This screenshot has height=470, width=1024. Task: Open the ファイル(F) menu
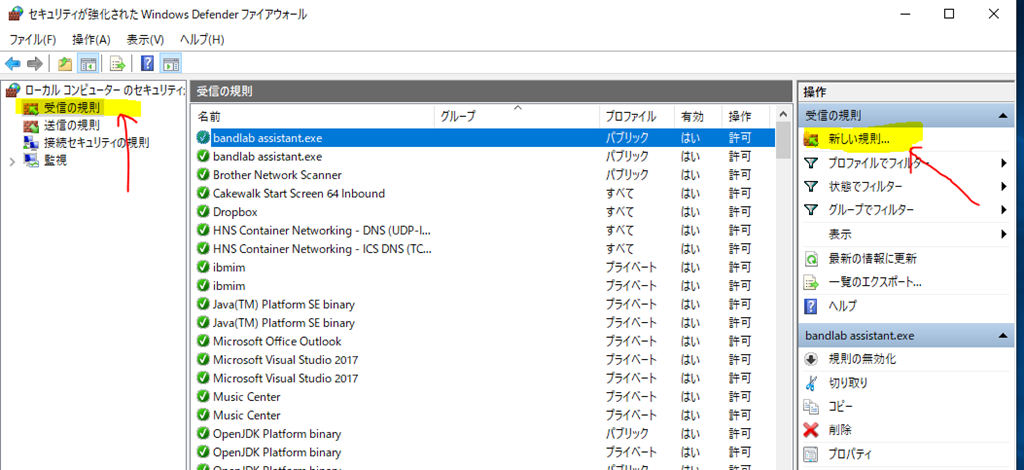pos(33,39)
